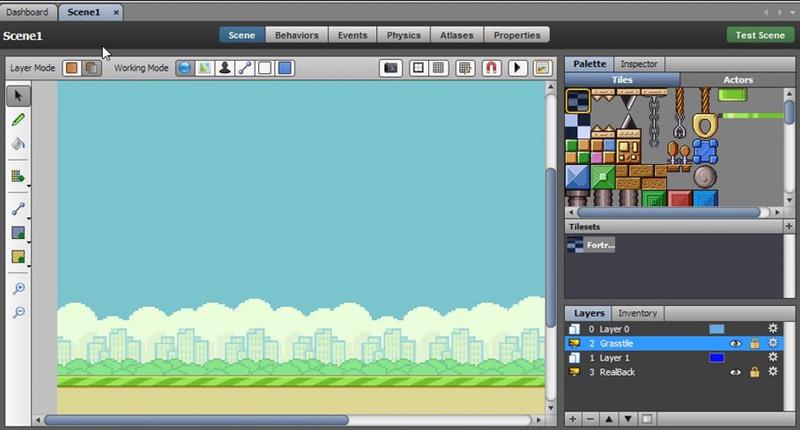Toggle lock on the RealBack layer
The height and width of the screenshot is (430, 800).
[755, 372]
